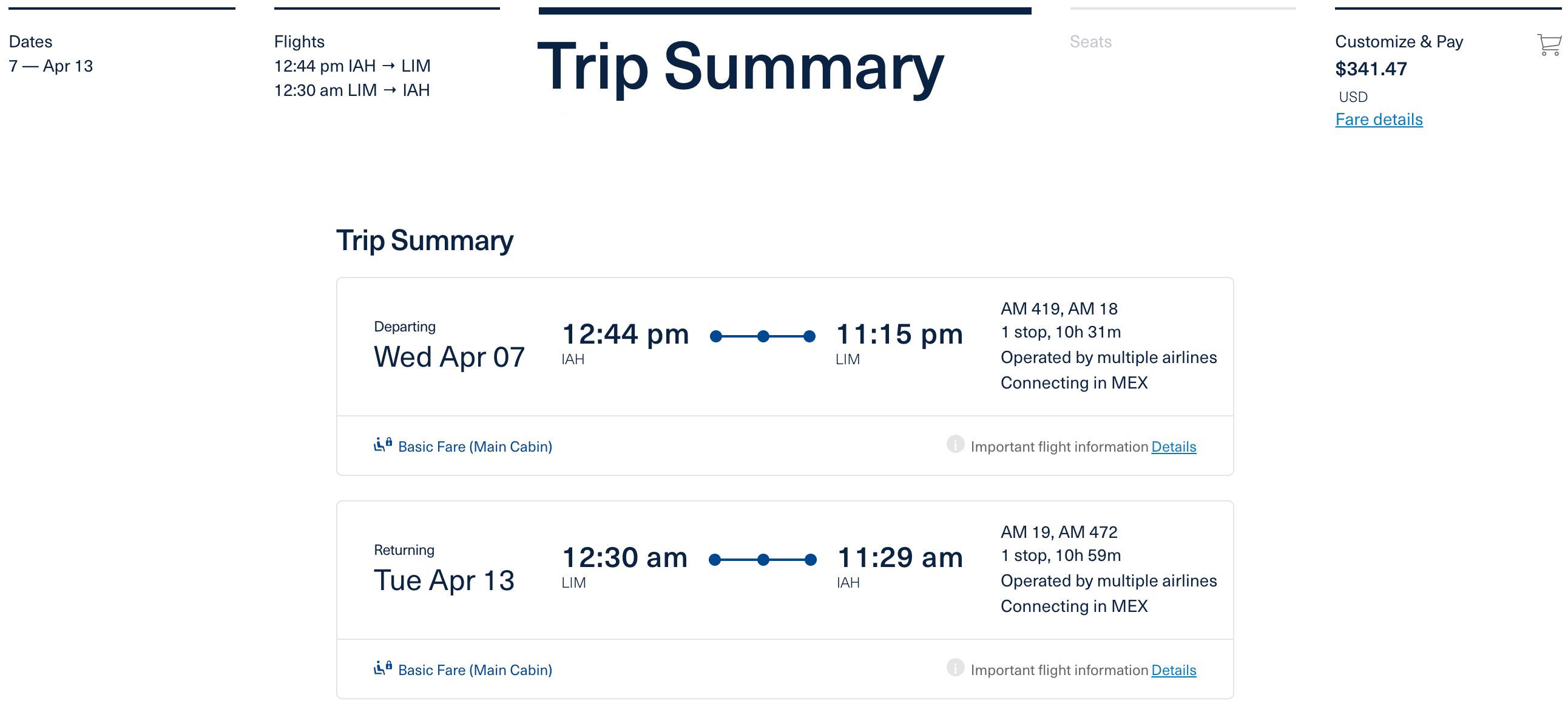Go to the Dates step
1568x703 pixels.
[x=30, y=41]
